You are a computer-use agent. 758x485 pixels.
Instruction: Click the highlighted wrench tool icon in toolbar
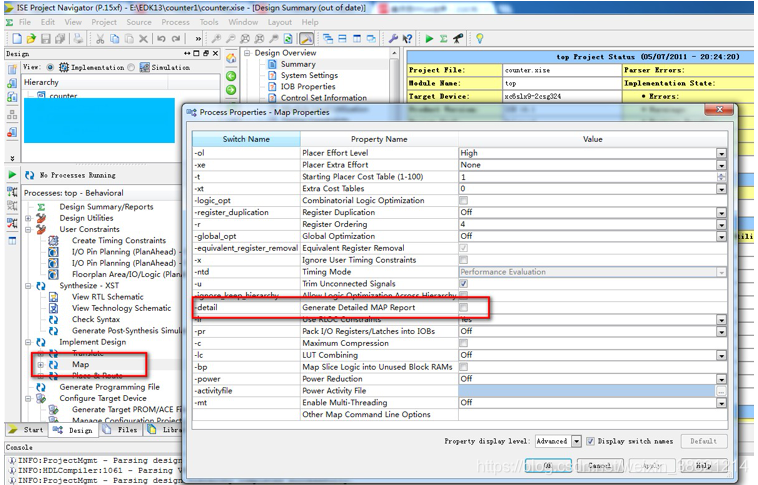click(306, 39)
